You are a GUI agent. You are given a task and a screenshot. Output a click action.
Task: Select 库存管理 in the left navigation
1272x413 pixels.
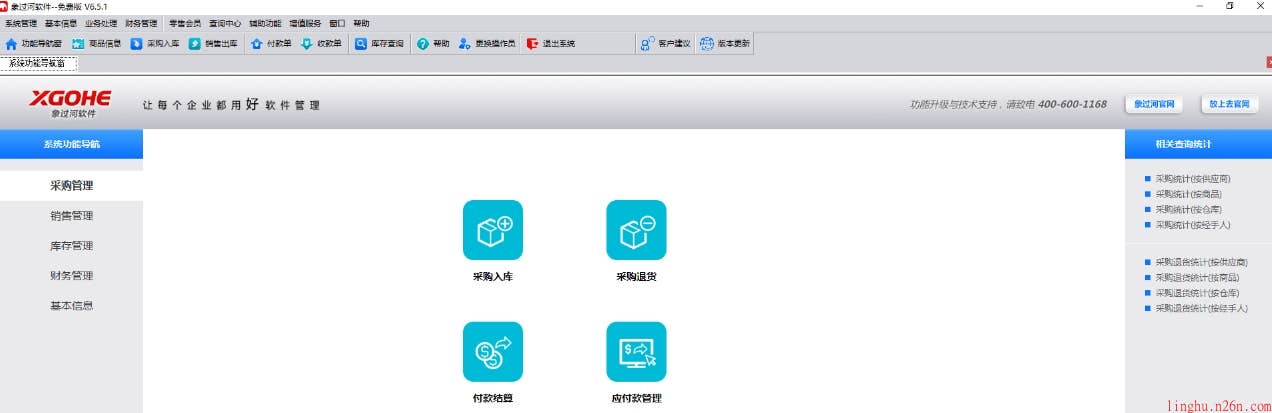71,246
